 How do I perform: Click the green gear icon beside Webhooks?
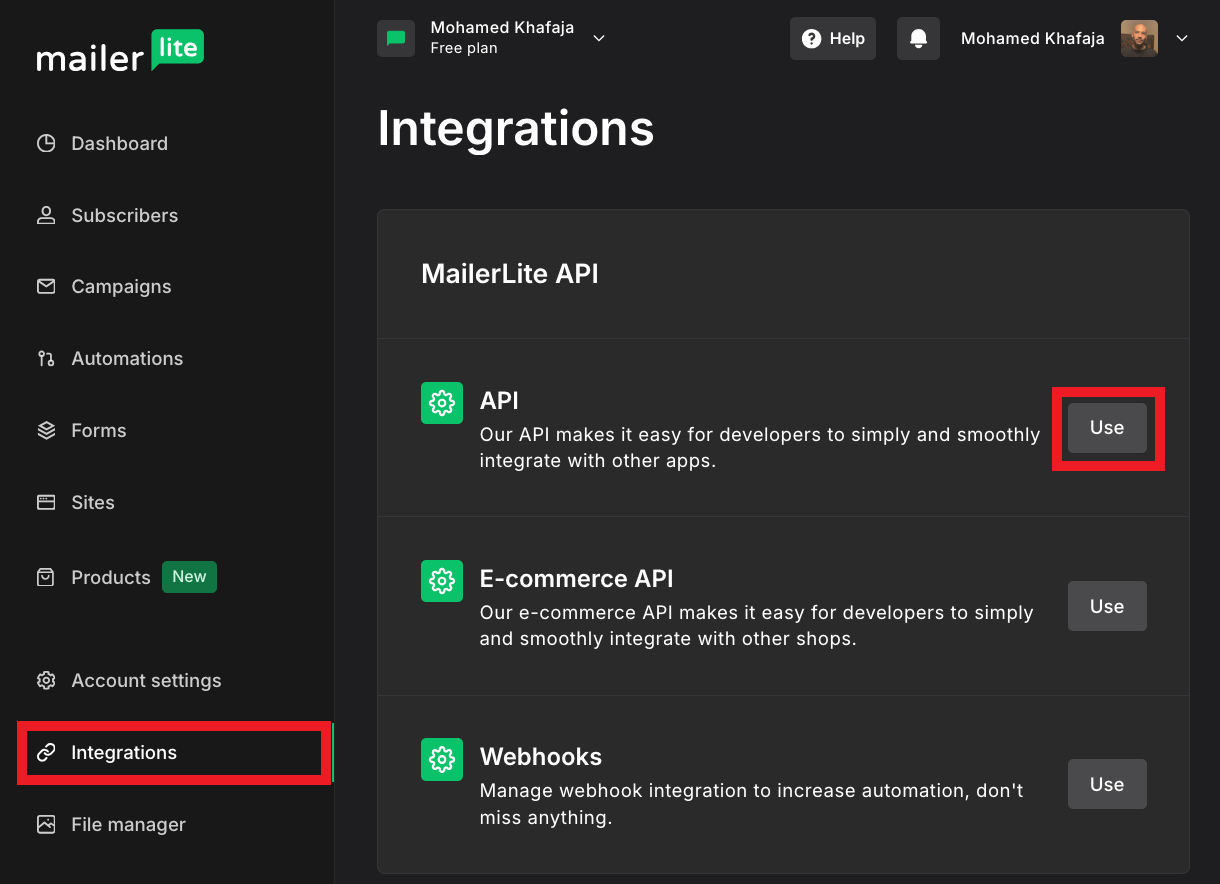(442, 760)
